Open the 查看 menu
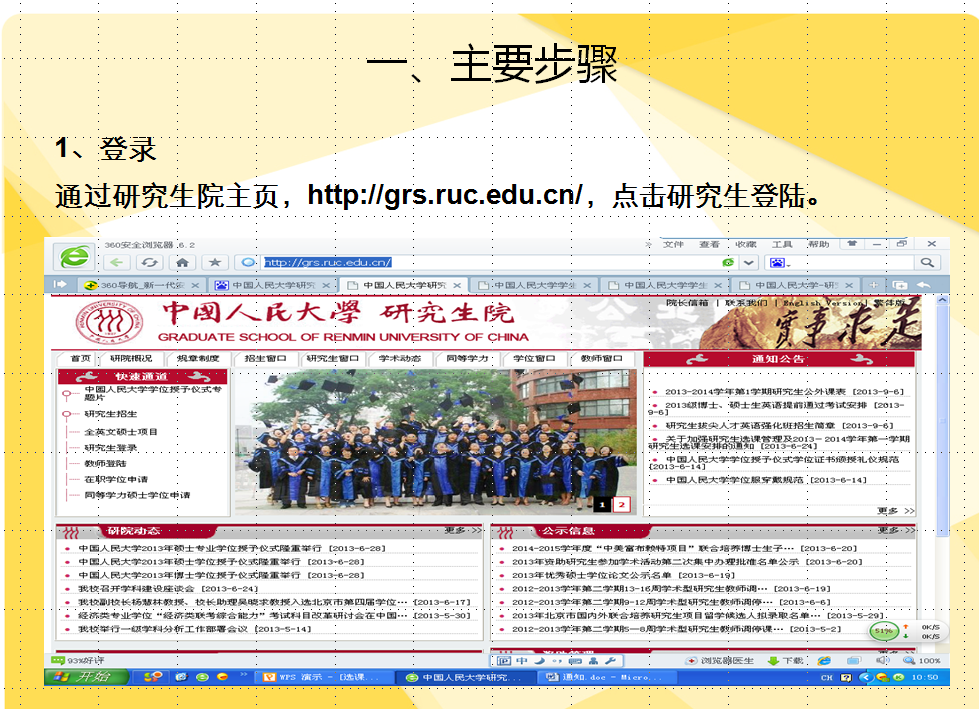Screen dimensions: 979x709 [709, 244]
